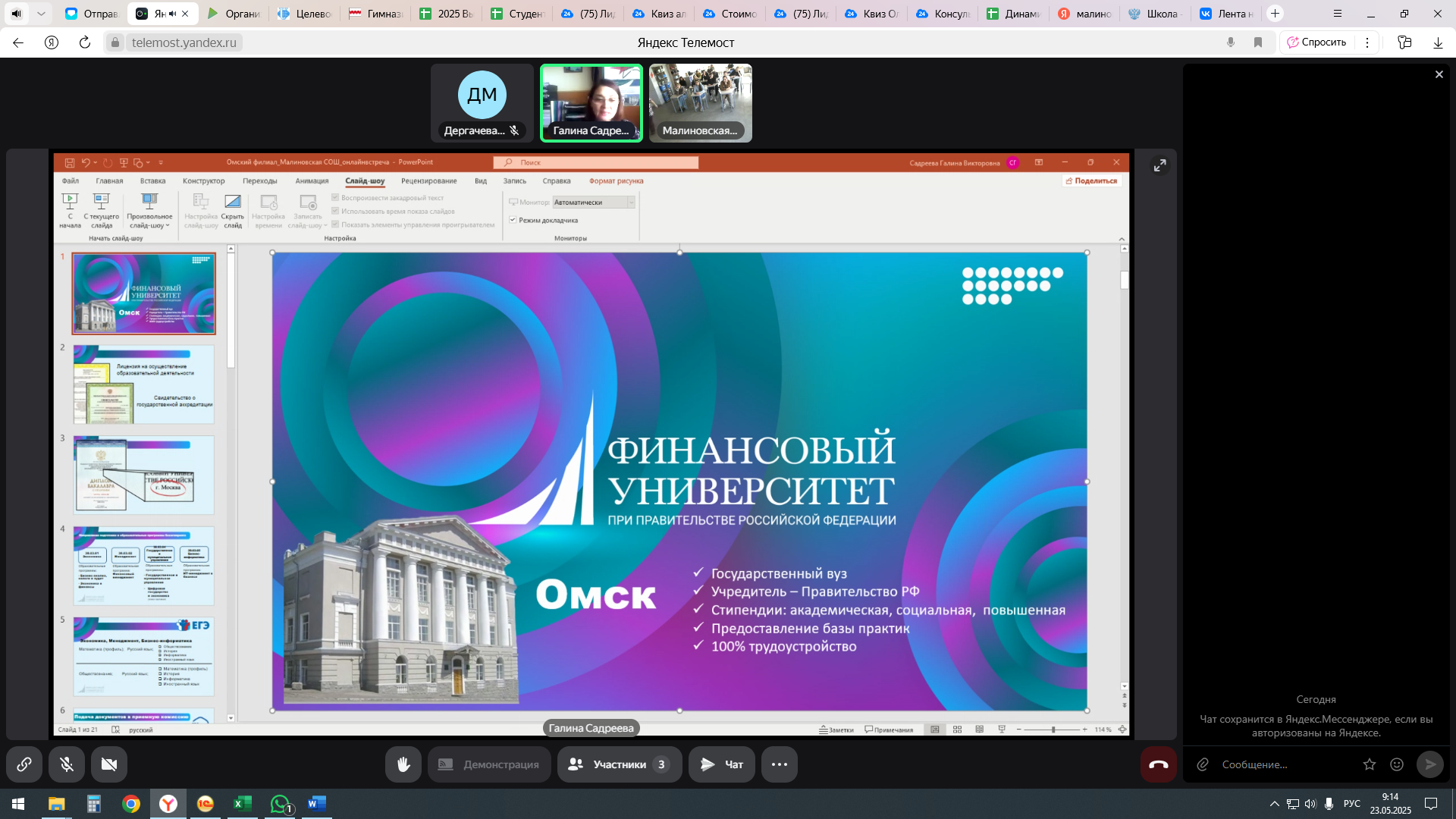Close the chat side panel
The width and height of the screenshot is (1456, 819).
point(1439,74)
